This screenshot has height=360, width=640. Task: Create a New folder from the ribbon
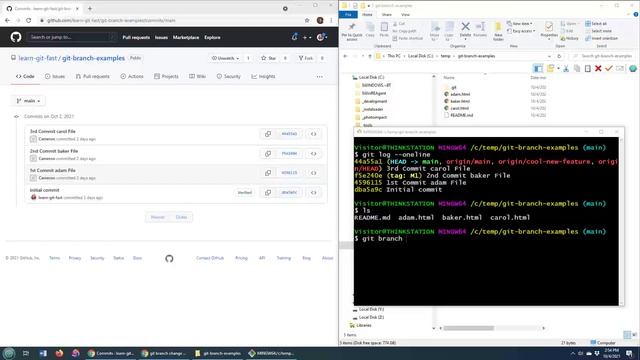(498, 31)
